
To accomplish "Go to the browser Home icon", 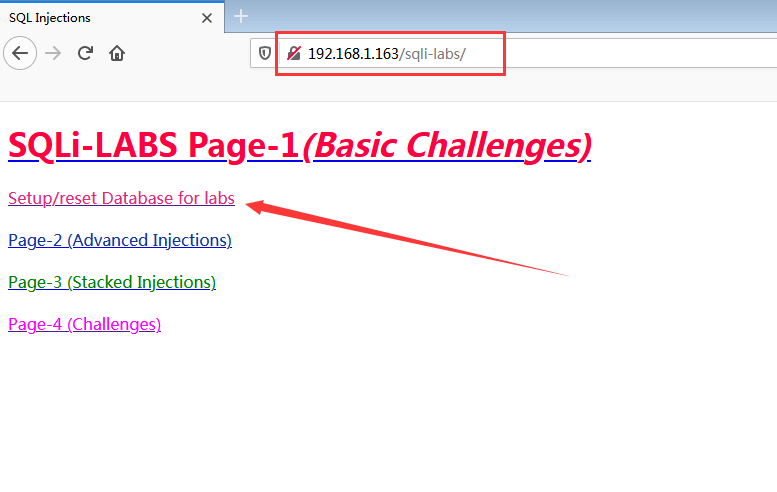I will pyautogui.click(x=117, y=53).
